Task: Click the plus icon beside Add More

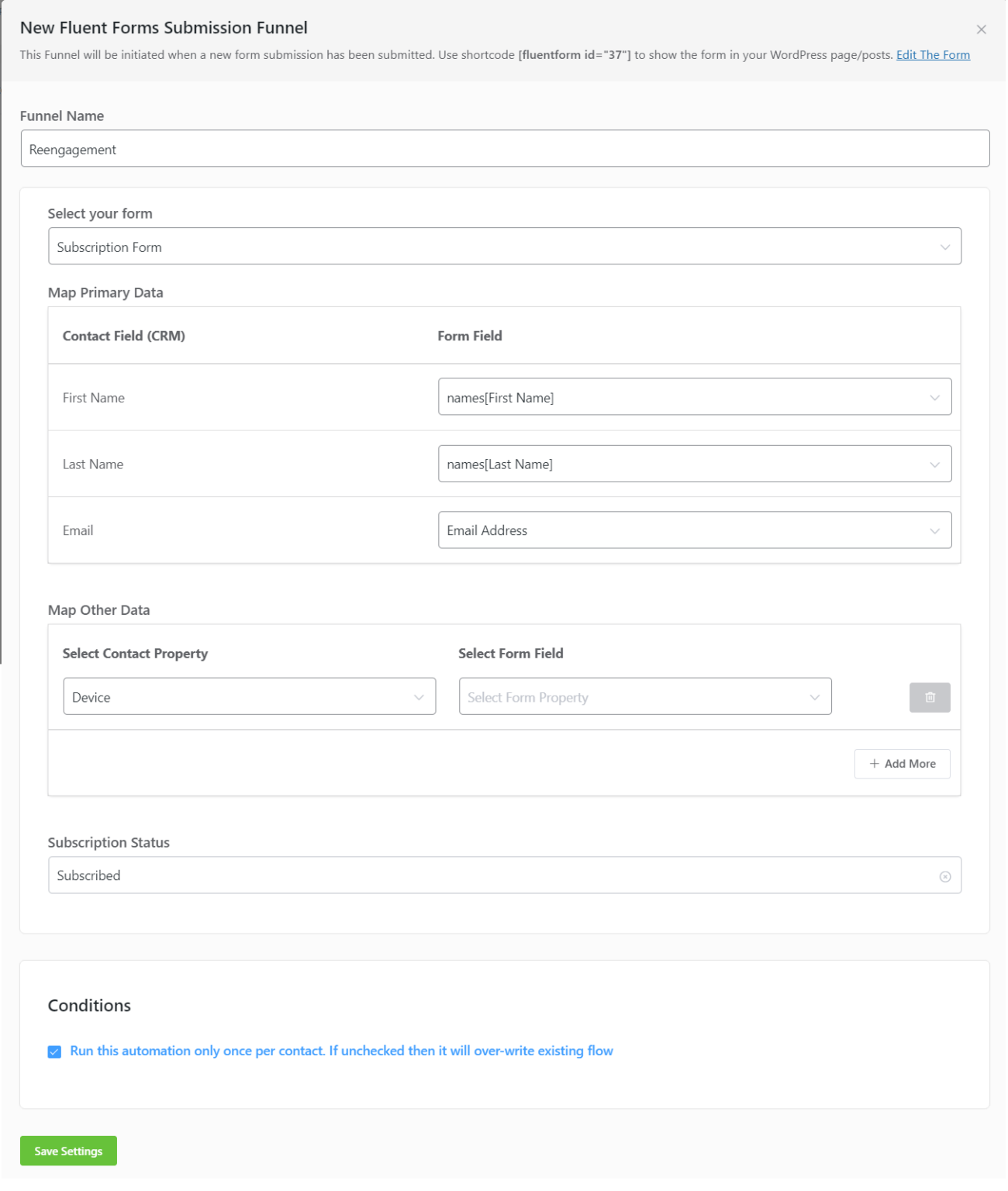Action: pyautogui.click(x=875, y=764)
